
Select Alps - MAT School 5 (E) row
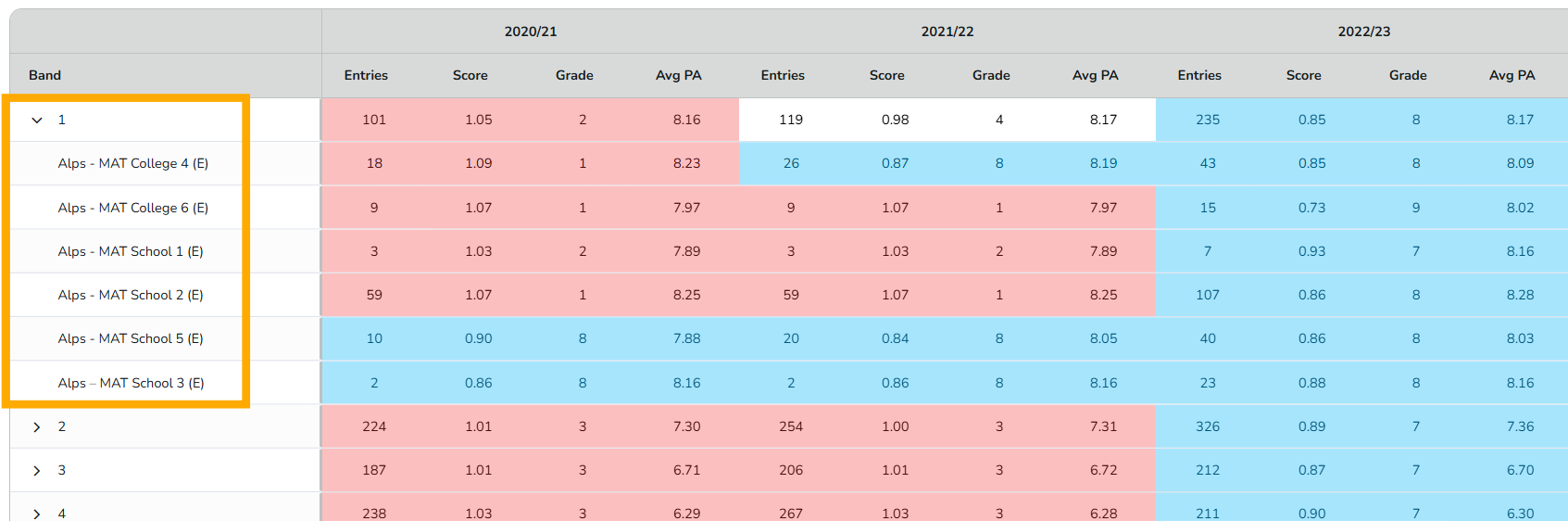point(131,338)
